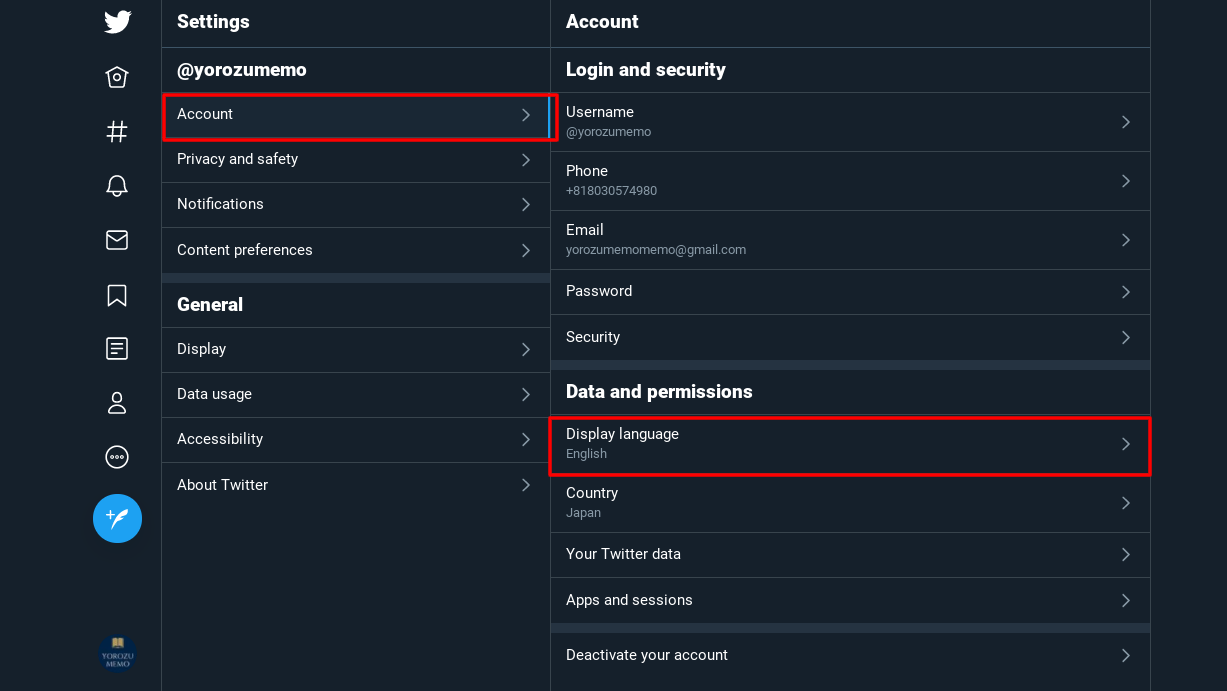Image resolution: width=1227 pixels, height=691 pixels.
Task: Open Bookmarks from the sidebar icon
Action: pos(117,295)
